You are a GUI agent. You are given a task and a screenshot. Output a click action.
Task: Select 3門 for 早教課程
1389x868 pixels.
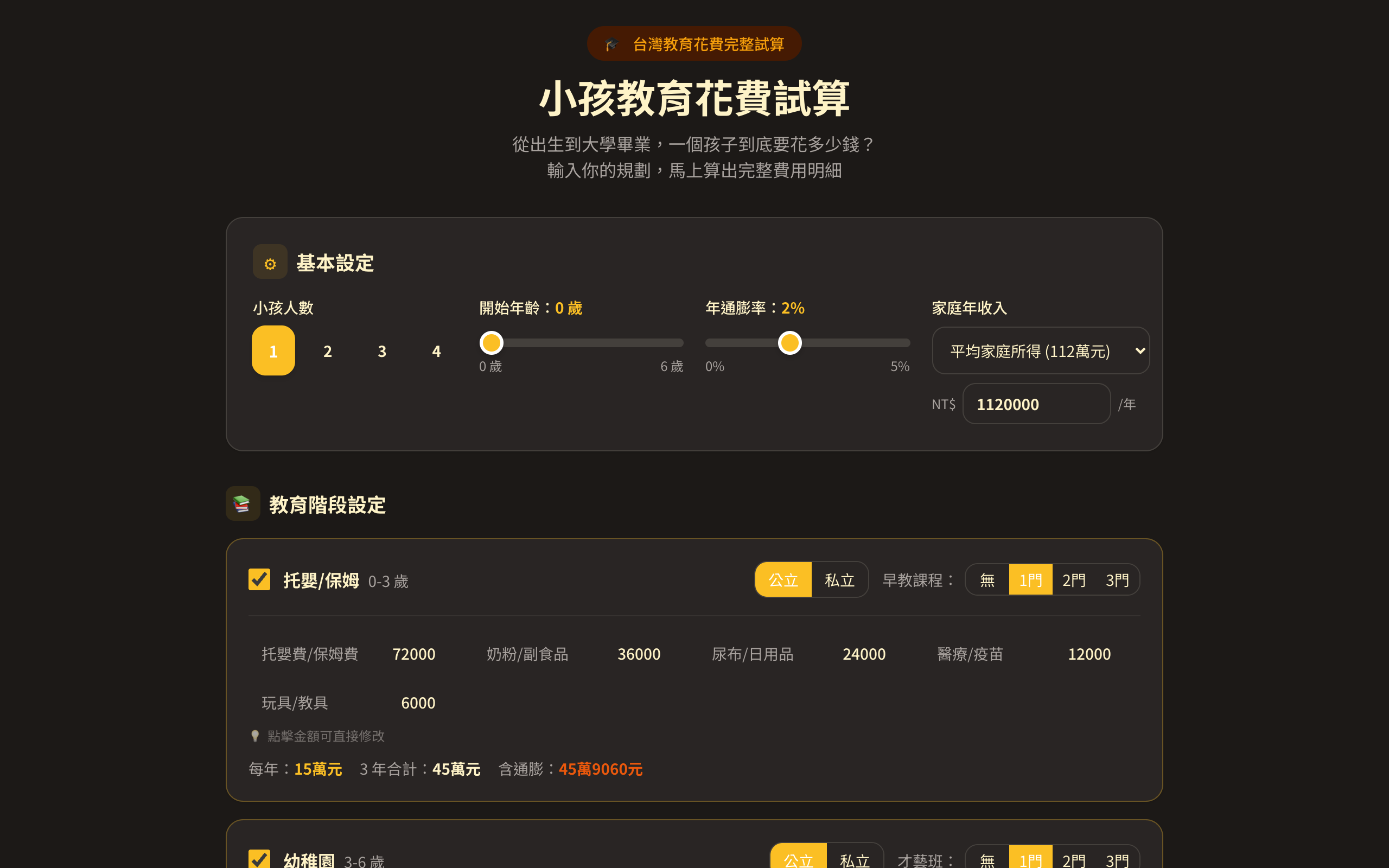[x=1117, y=580]
